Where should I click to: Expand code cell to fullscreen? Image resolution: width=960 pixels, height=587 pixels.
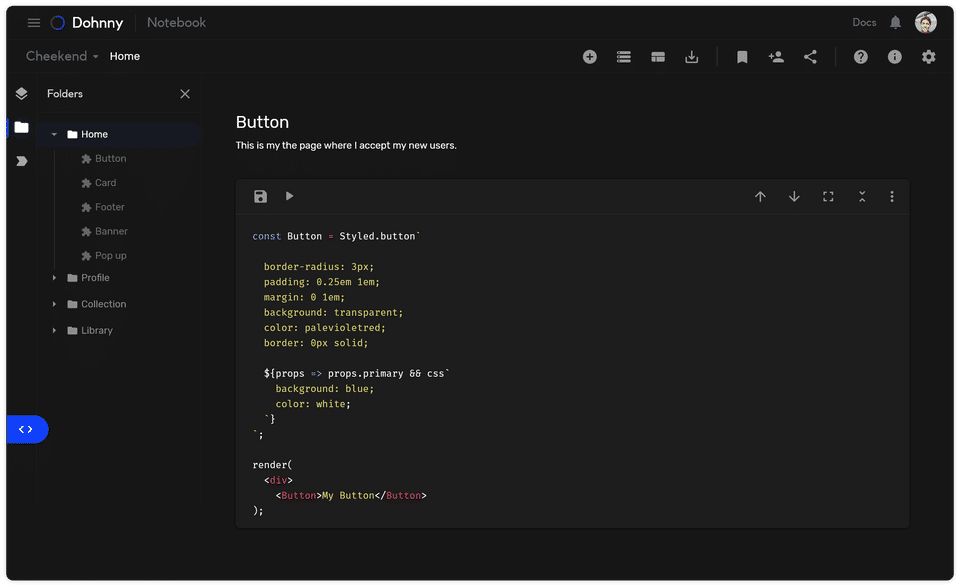click(x=828, y=197)
